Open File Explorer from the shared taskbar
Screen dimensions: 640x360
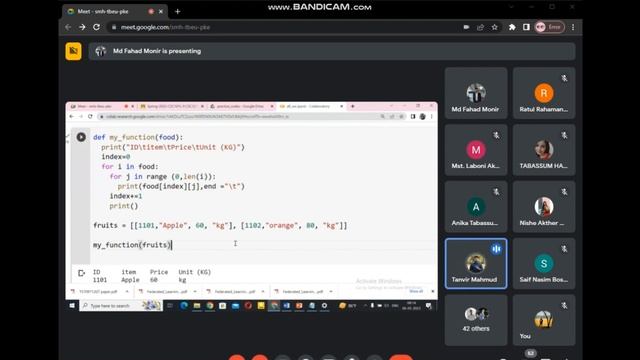(197, 305)
